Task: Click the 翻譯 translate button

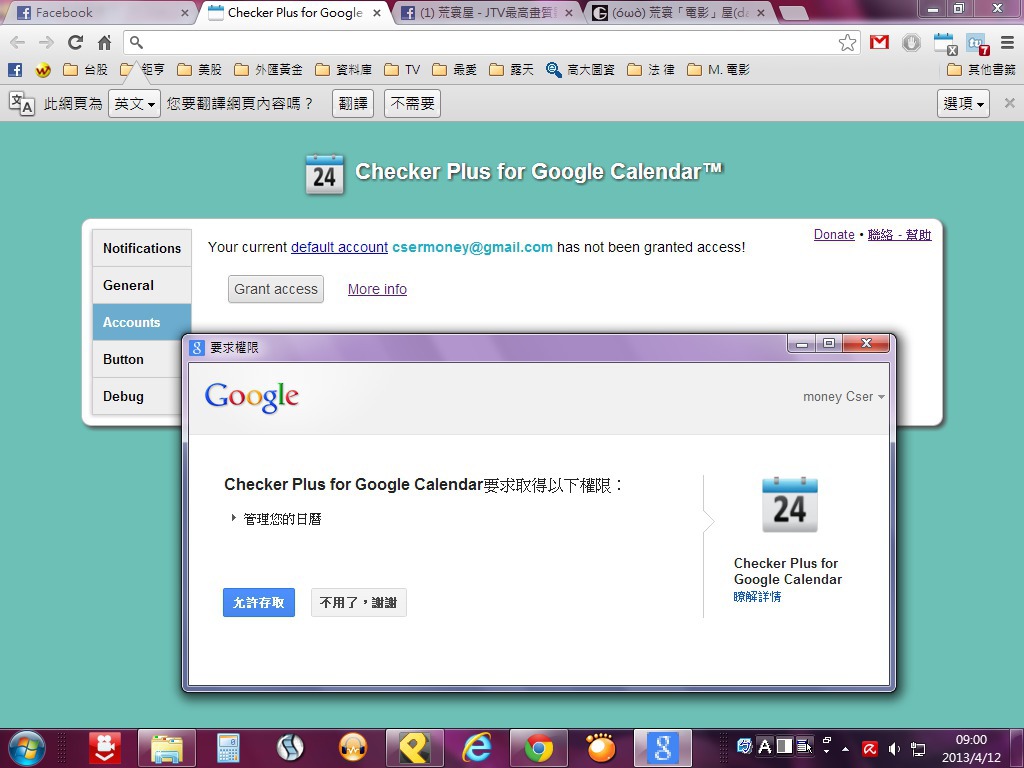Action: click(x=353, y=103)
